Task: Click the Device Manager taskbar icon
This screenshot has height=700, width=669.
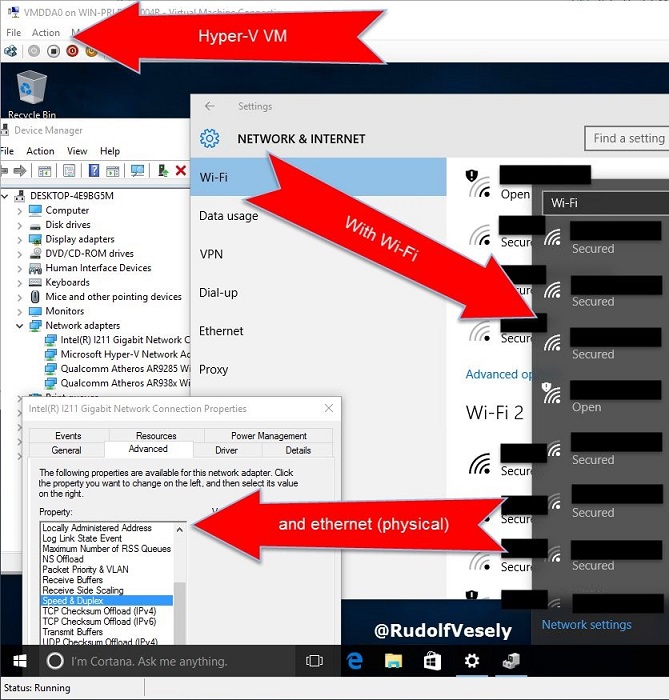Action: [511, 661]
